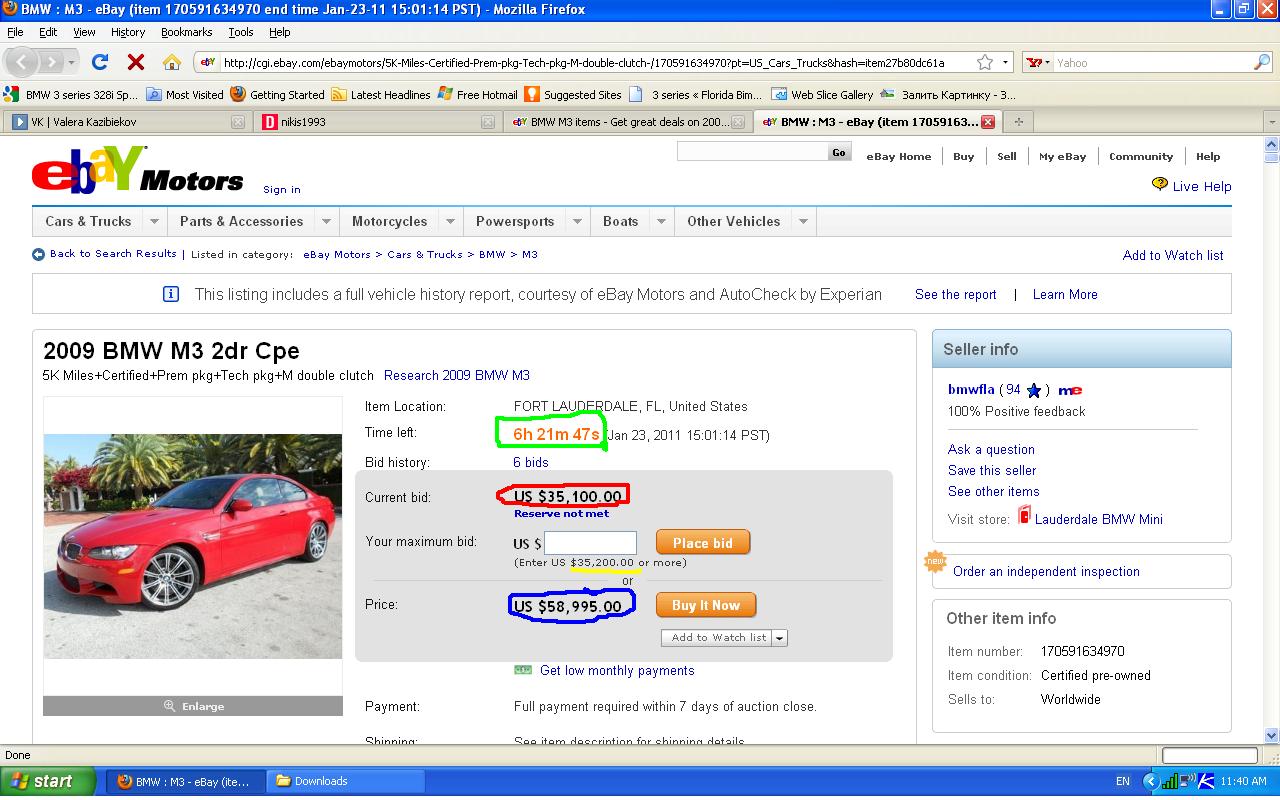Click the EN language indicator in the tray
1280x800 pixels.
coord(1123,781)
